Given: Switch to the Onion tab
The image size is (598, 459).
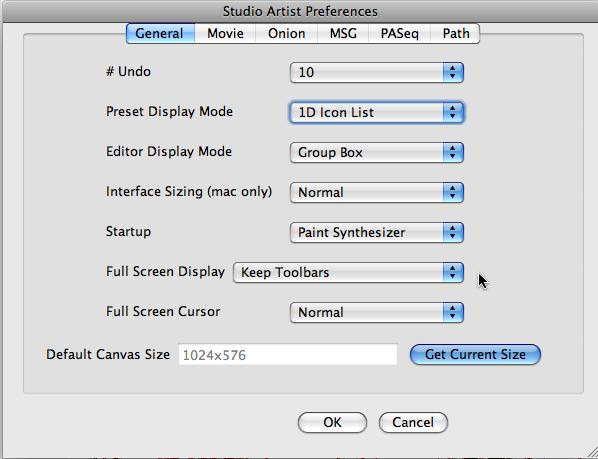Looking at the screenshot, I should pos(286,34).
